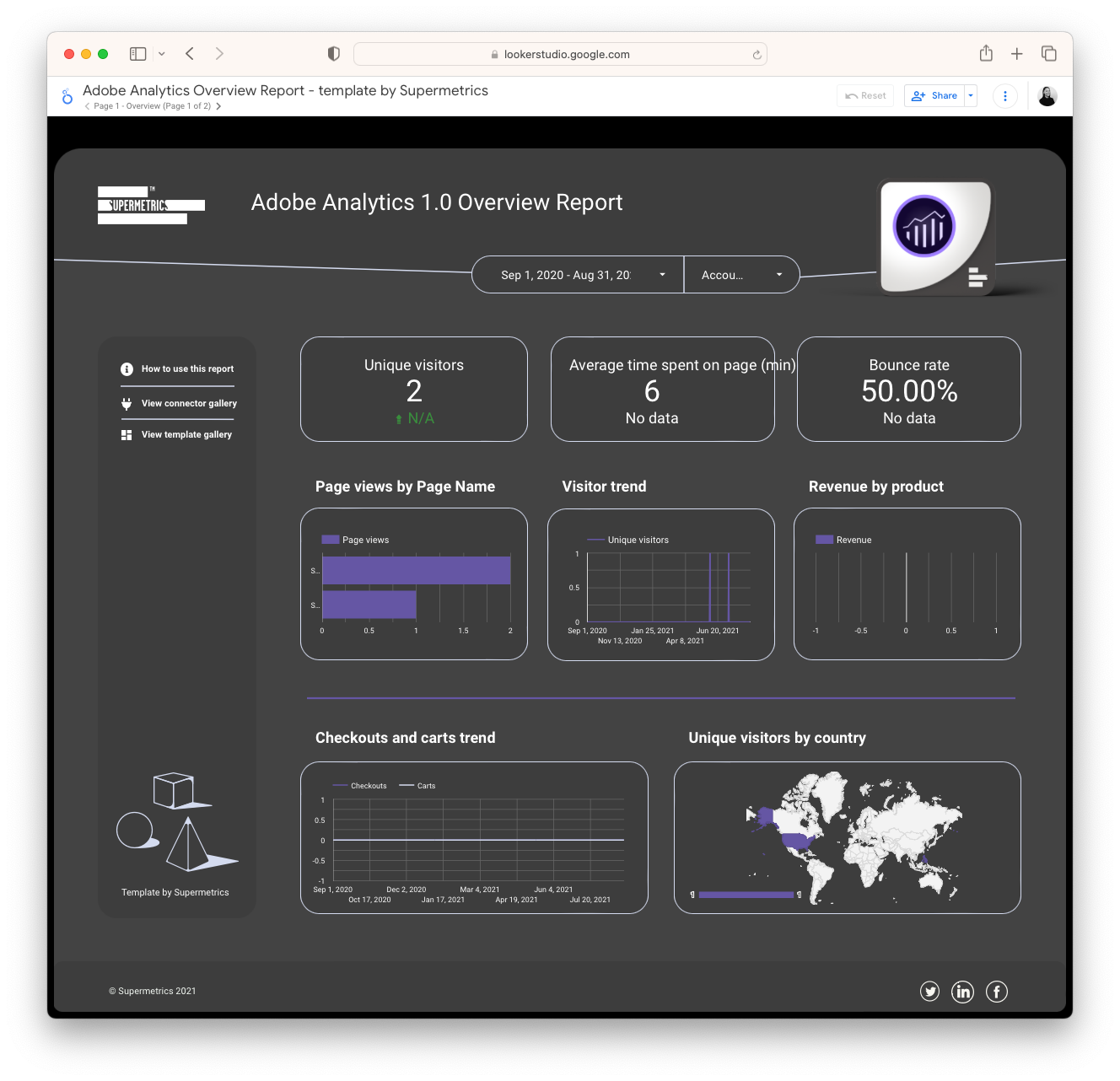Go to next report page arrow
Image resolution: width=1120 pixels, height=1081 pixels.
point(218,106)
